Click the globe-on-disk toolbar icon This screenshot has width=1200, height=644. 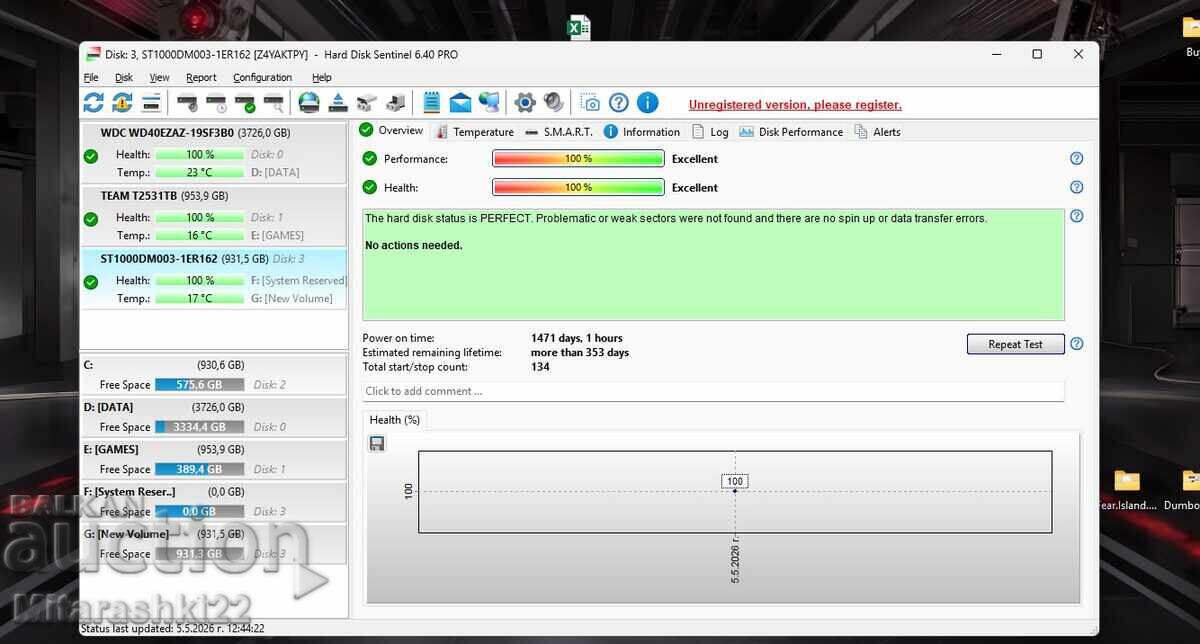309,102
